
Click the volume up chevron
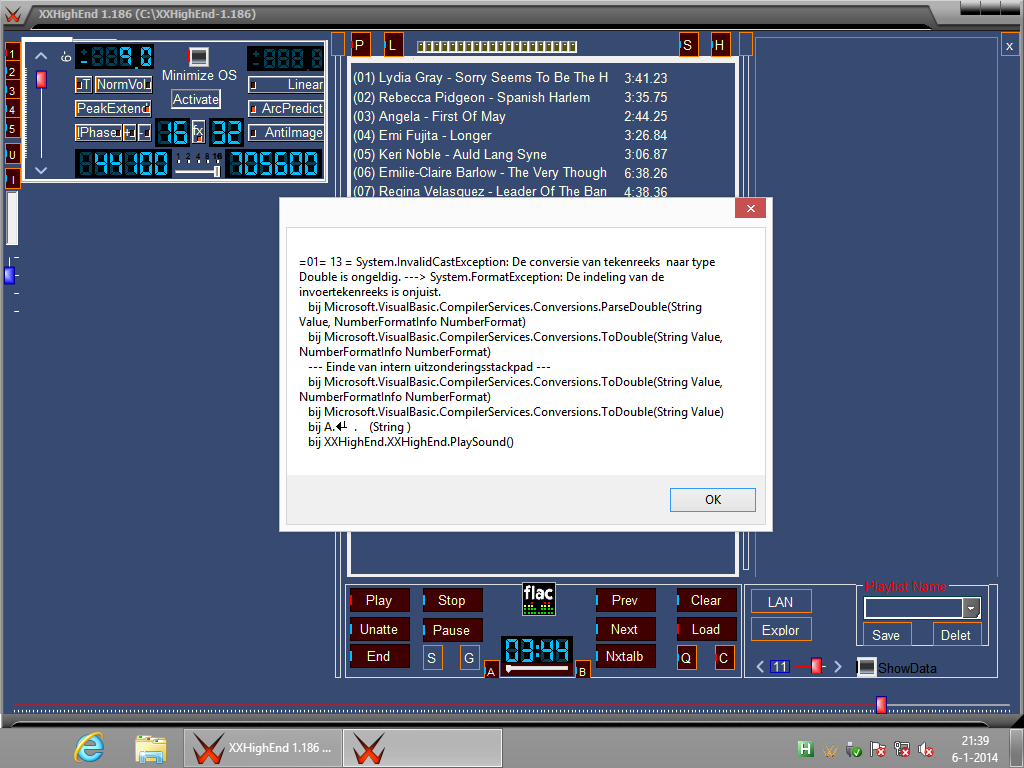(x=41, y=56)
